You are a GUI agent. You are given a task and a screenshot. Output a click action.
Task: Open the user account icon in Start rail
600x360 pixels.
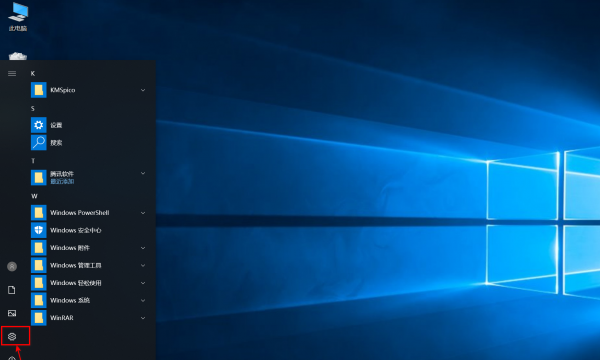pos(12,266)
